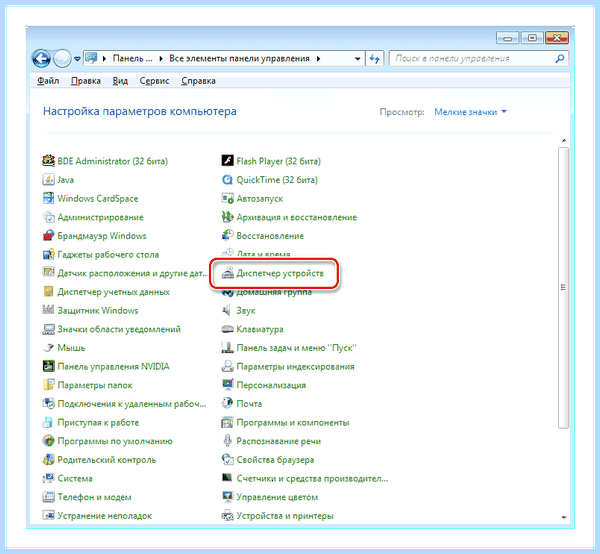Click the Программы по умолчанию icon
Image resolution: width=600 pixels, height=554 pixels.
pos(48,441)
